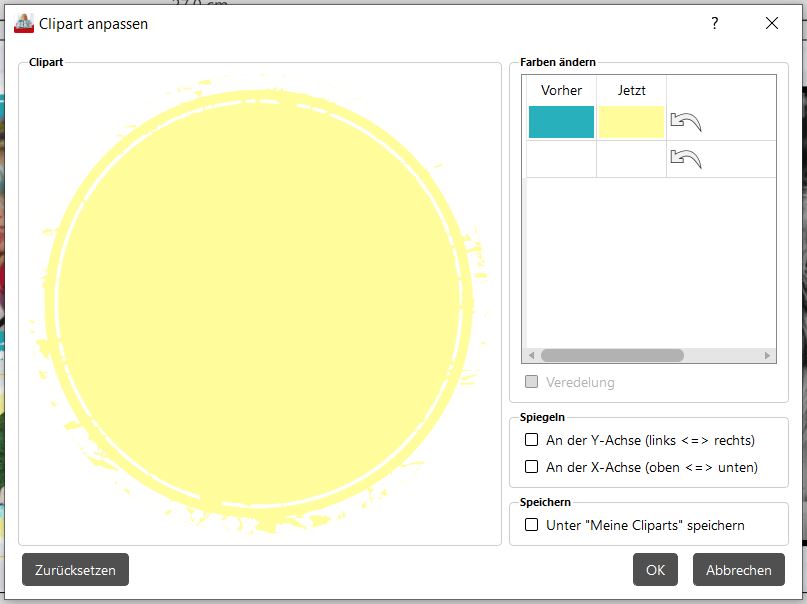
Task: Click the Veredelung checkbox
Action: (x=532, y=382)
